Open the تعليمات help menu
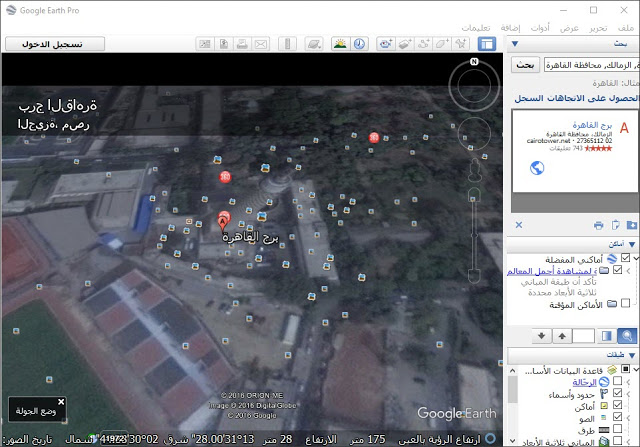 [x=476, y=28]
